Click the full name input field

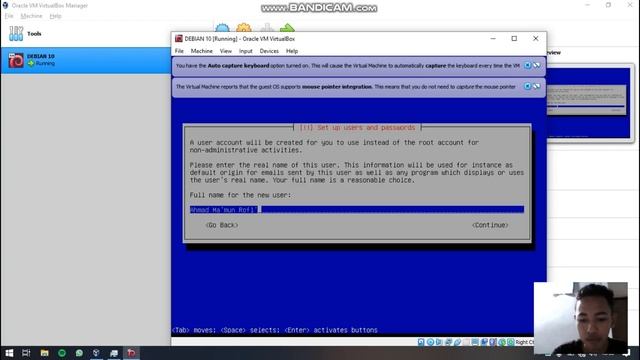[x=357, y=209]
